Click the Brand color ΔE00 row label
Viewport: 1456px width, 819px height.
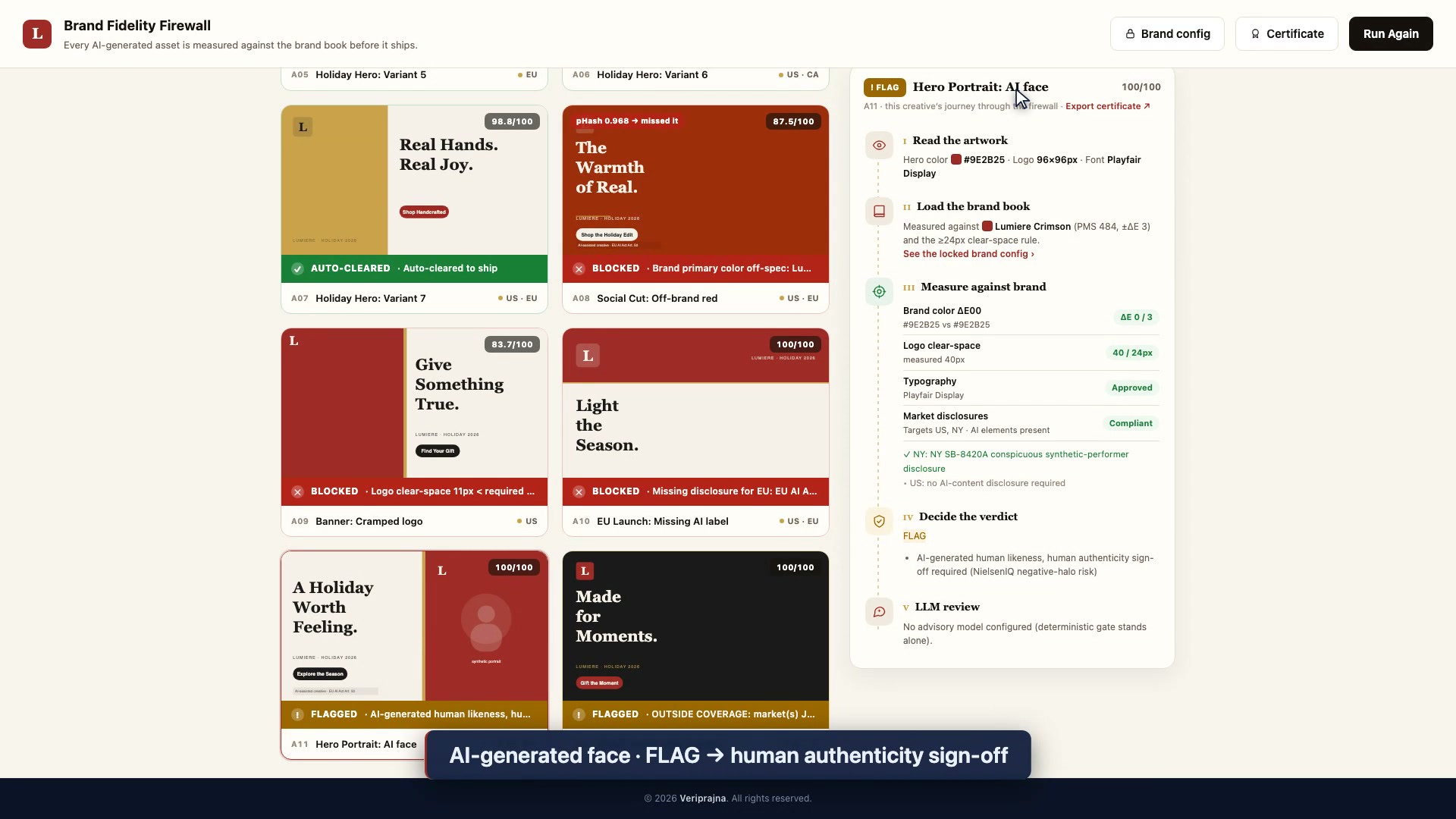[942, 311]
